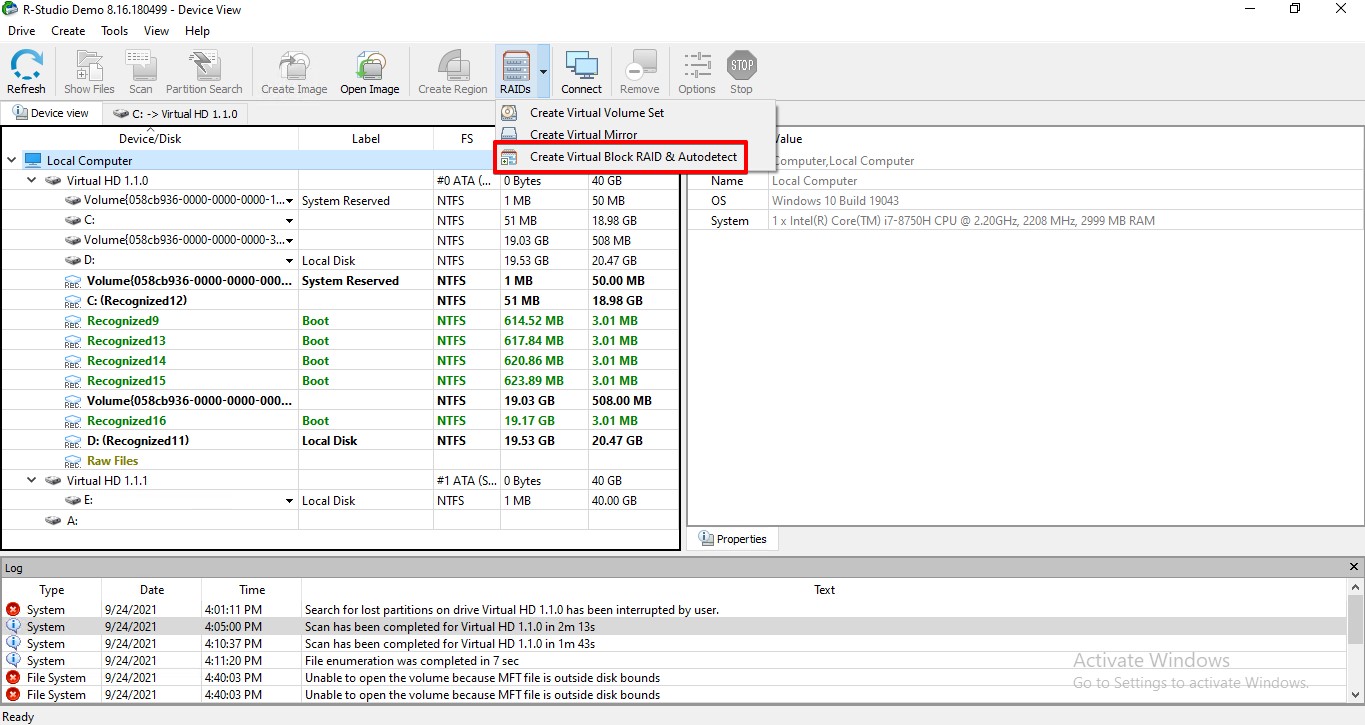
Task: Open the Partition Search tool
Action: [x=204, y=70]
